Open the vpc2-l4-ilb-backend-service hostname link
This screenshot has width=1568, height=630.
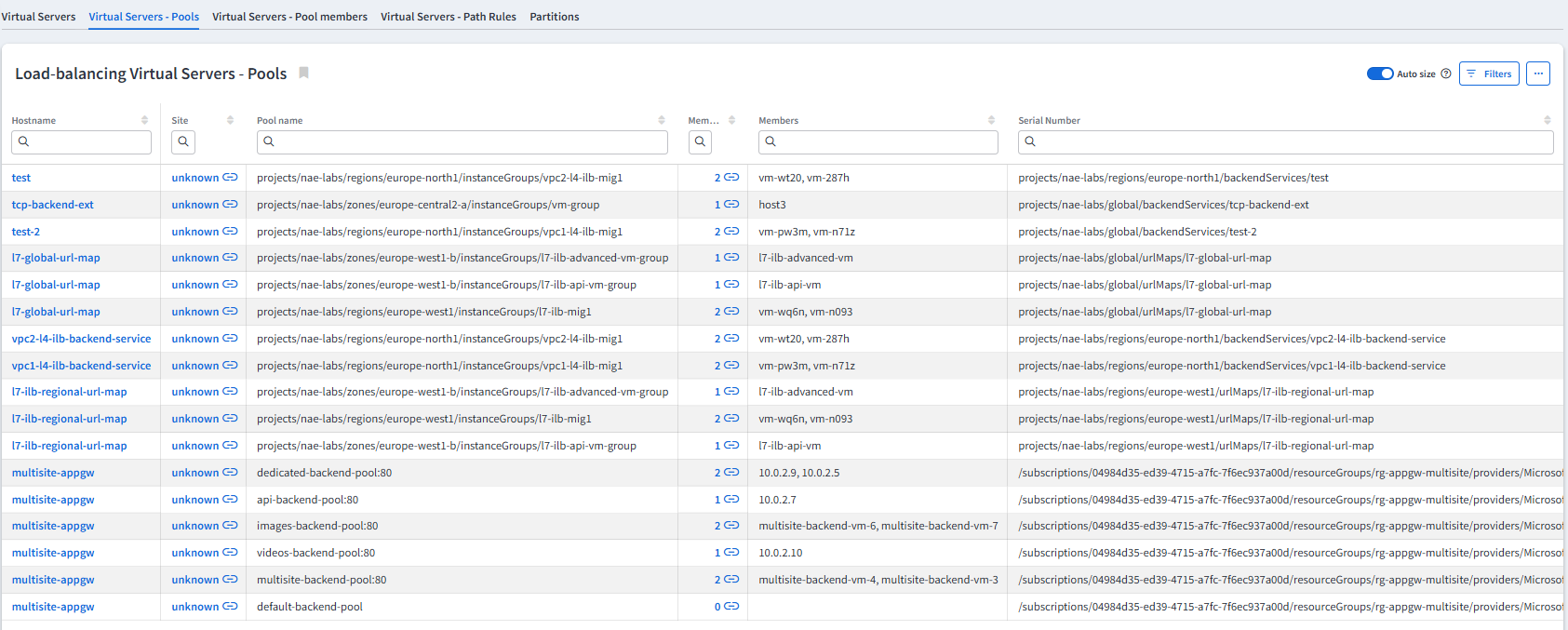point(81,339)
